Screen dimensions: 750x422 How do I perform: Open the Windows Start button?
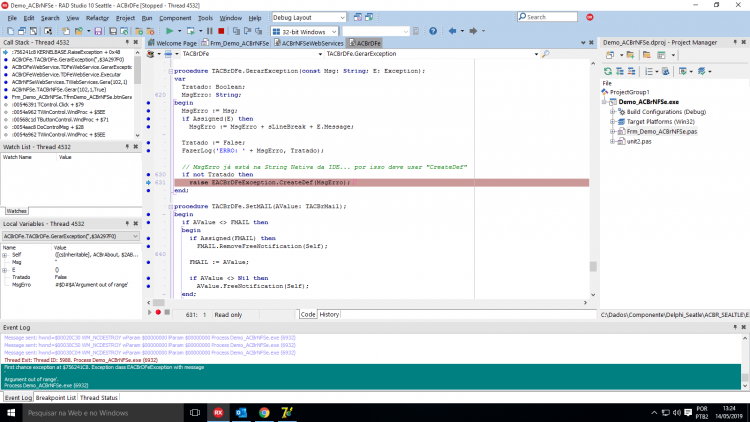click(x=11, y=412)
